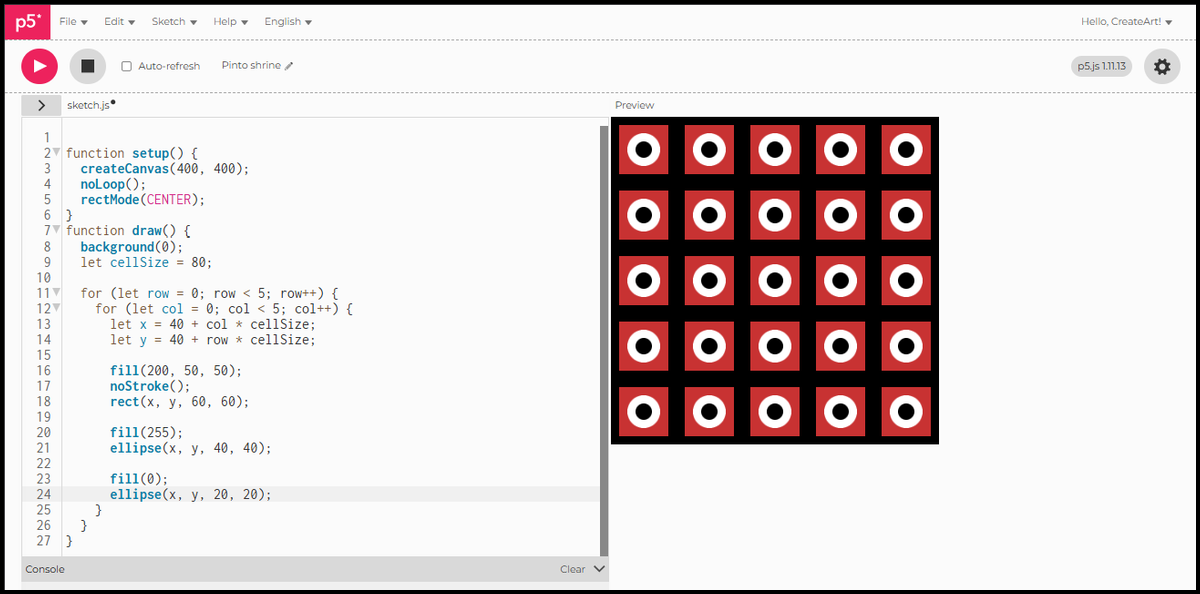The width and height of the screenshot is (1200, 594).
Task: Click the ellipse(x, y, 20, 20); line
Action: click(x=190, y=495)
